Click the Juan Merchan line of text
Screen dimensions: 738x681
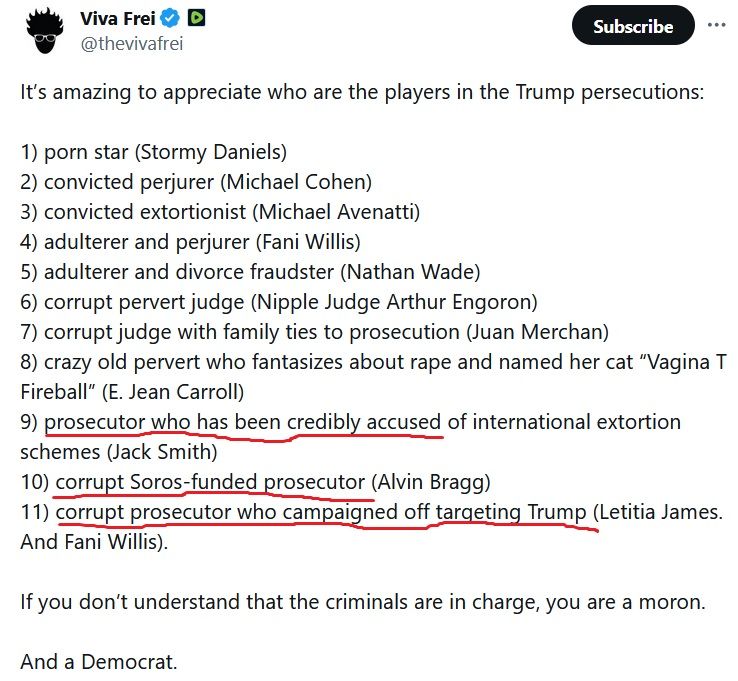315,331
